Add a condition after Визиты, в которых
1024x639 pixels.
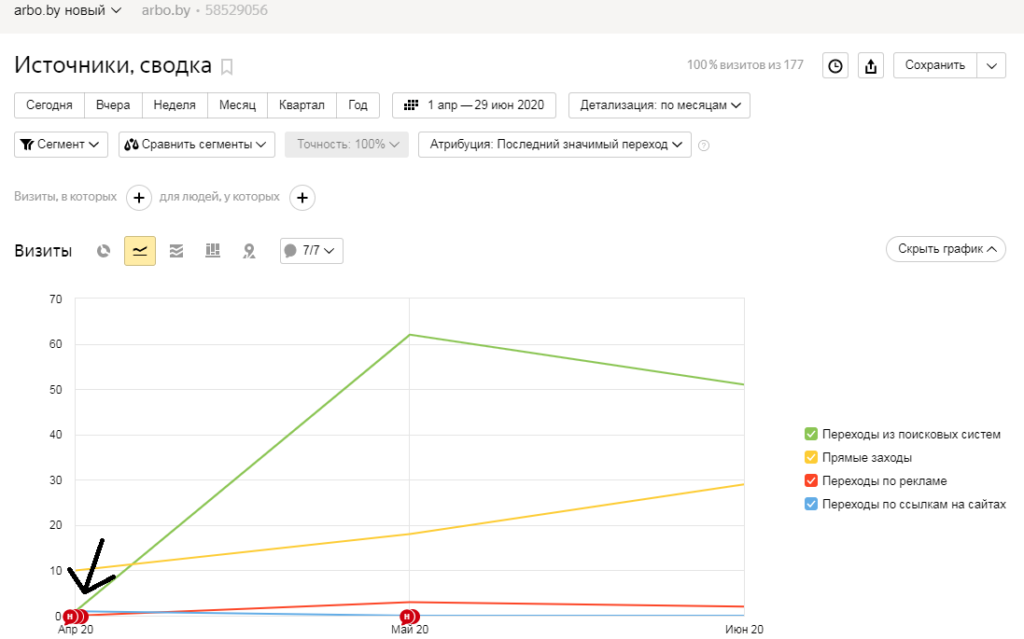[139, 197]
